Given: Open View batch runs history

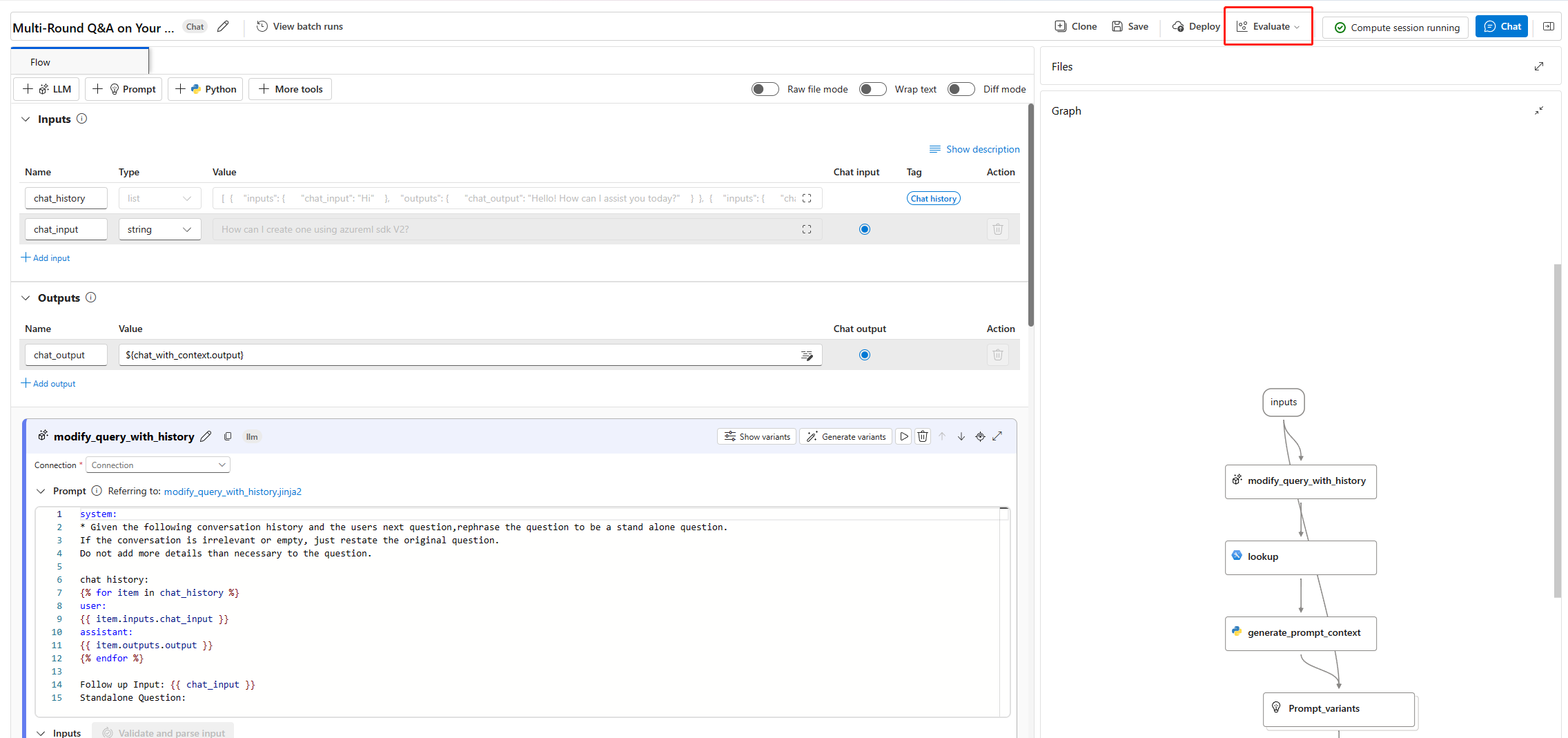Looking at the screenshot, I should (300, 26).
